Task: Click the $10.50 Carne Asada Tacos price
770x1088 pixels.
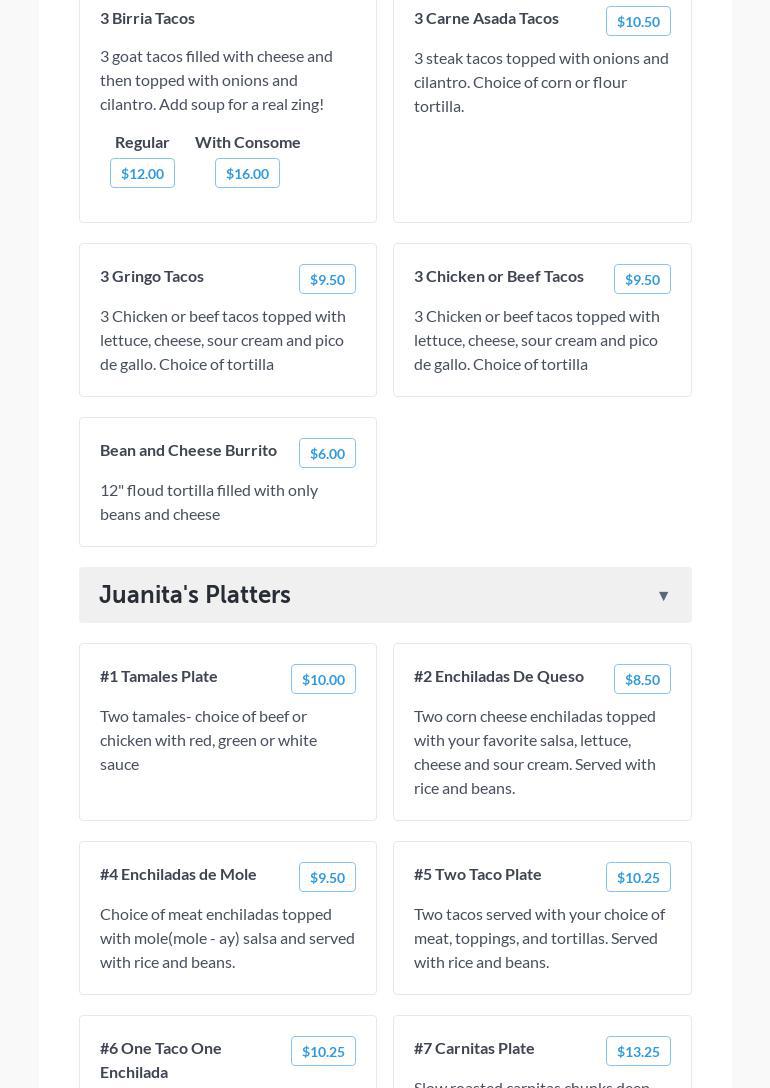Action: click(638, 21)
